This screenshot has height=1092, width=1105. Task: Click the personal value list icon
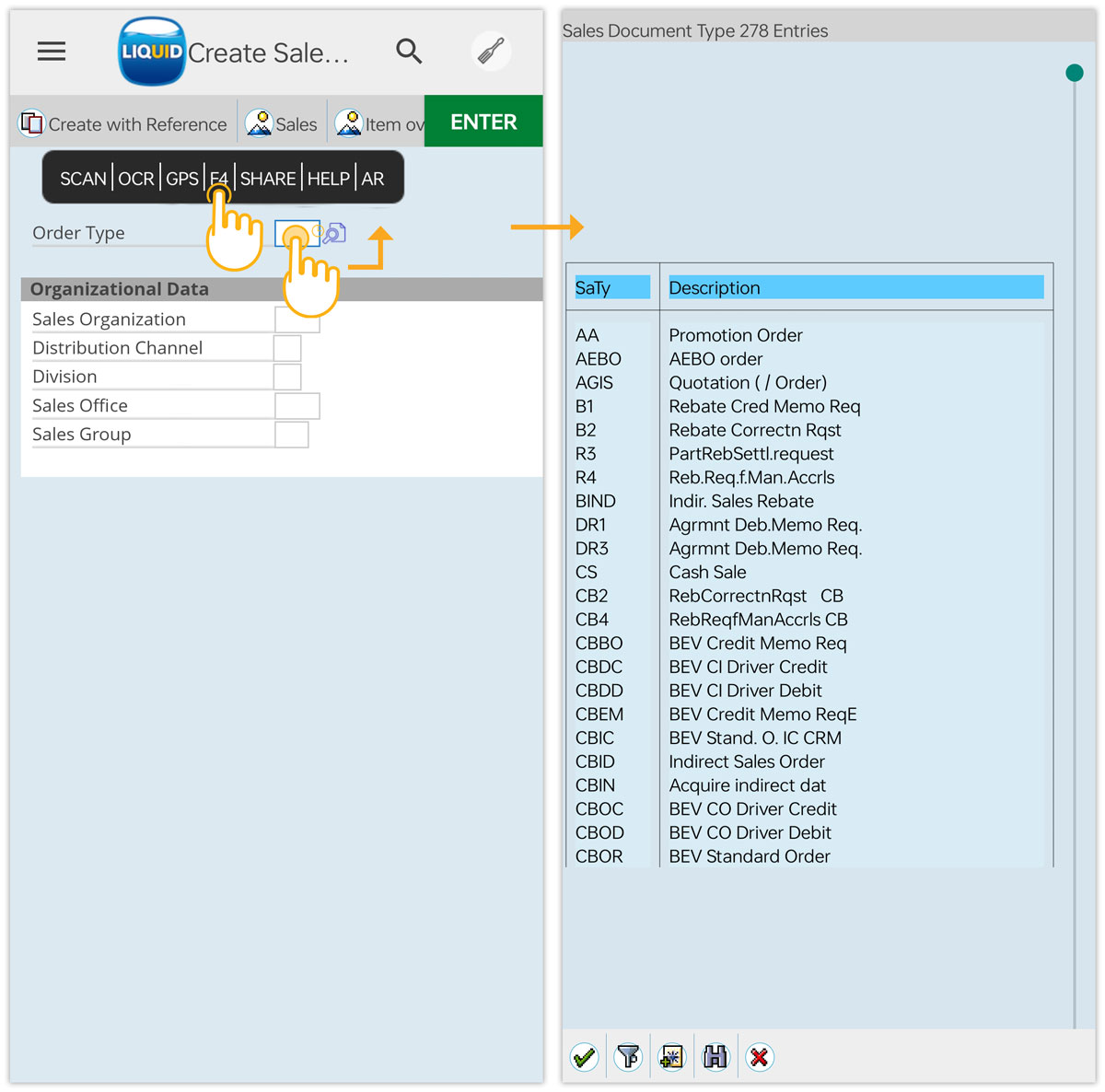pos(672,1057)
